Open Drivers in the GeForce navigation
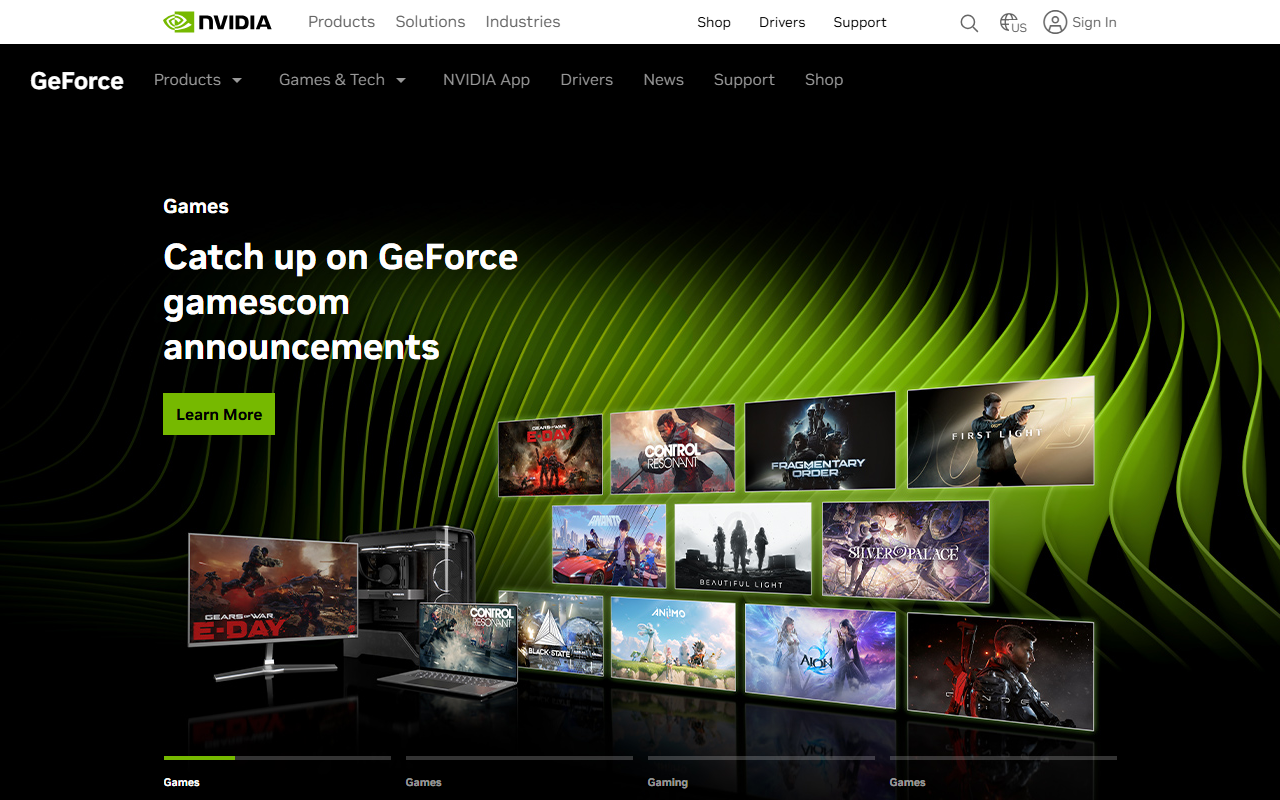Screen dimensions: 1280x800 pos(587,80)
